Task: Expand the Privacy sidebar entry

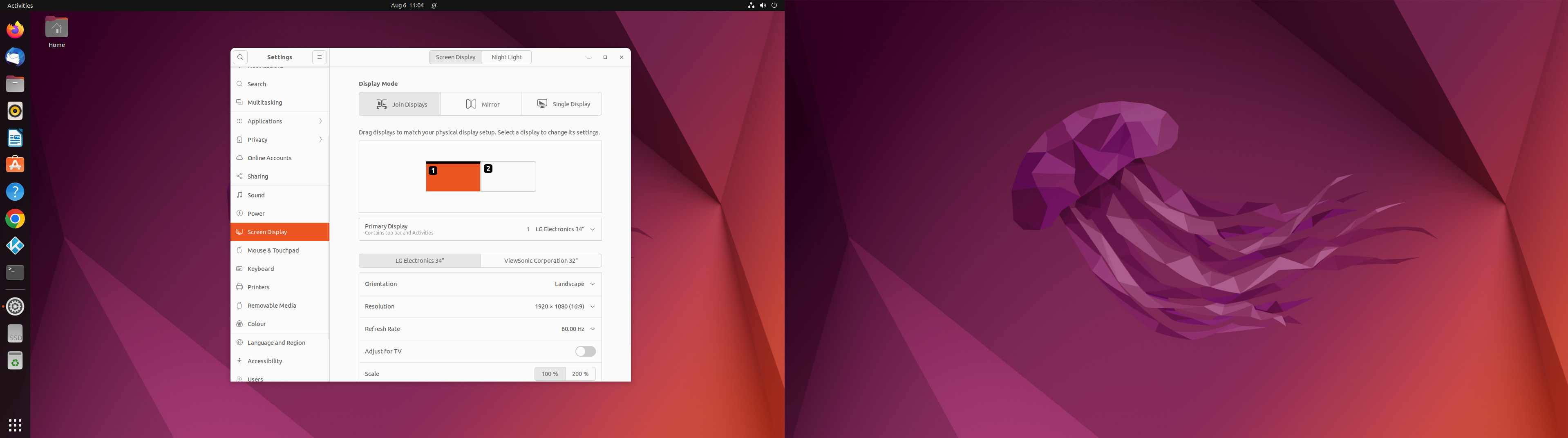Action: click(280, 139)
